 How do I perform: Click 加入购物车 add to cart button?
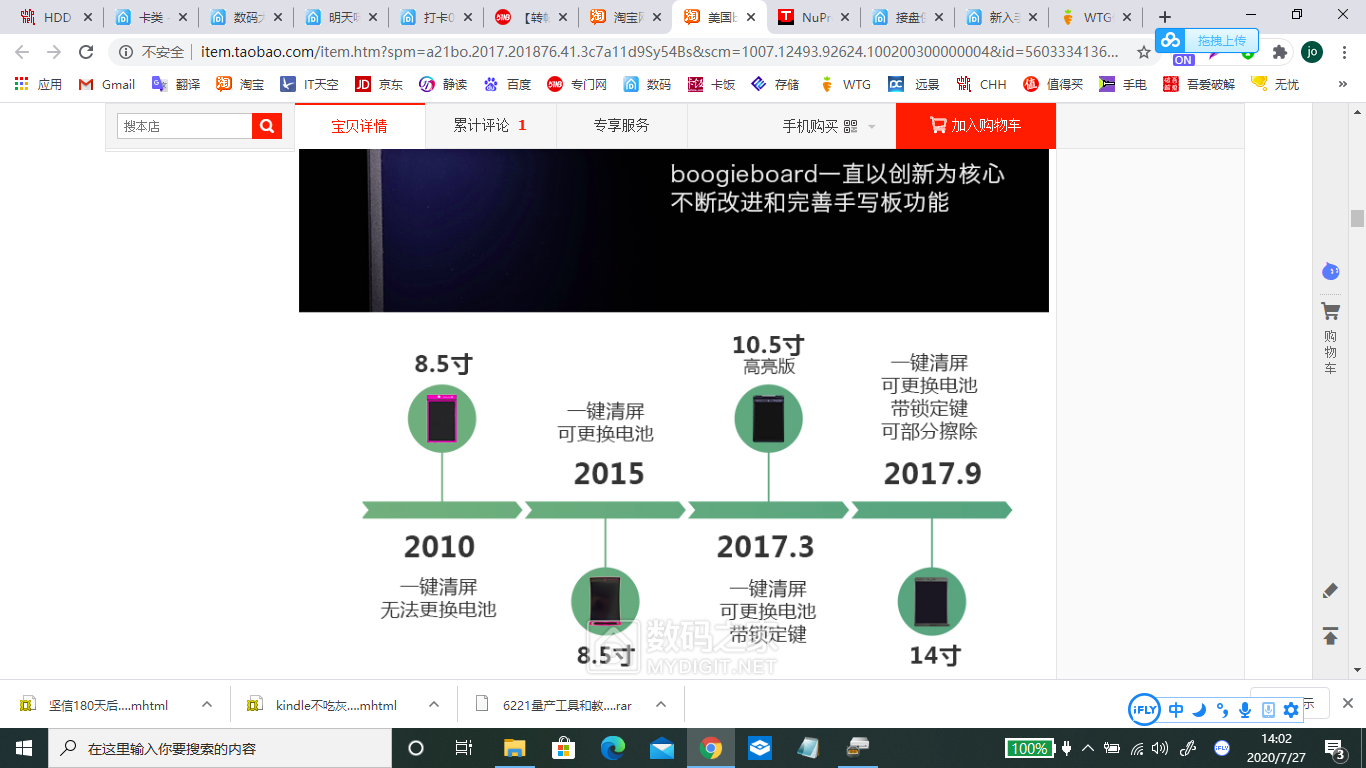tap(975, 126)
